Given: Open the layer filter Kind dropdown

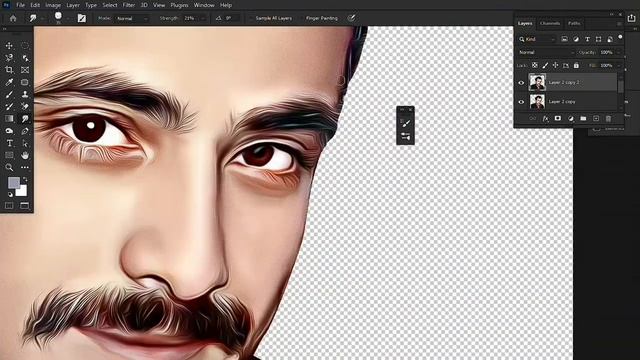Looking at the screenshot, I should (x=537, y=39).
